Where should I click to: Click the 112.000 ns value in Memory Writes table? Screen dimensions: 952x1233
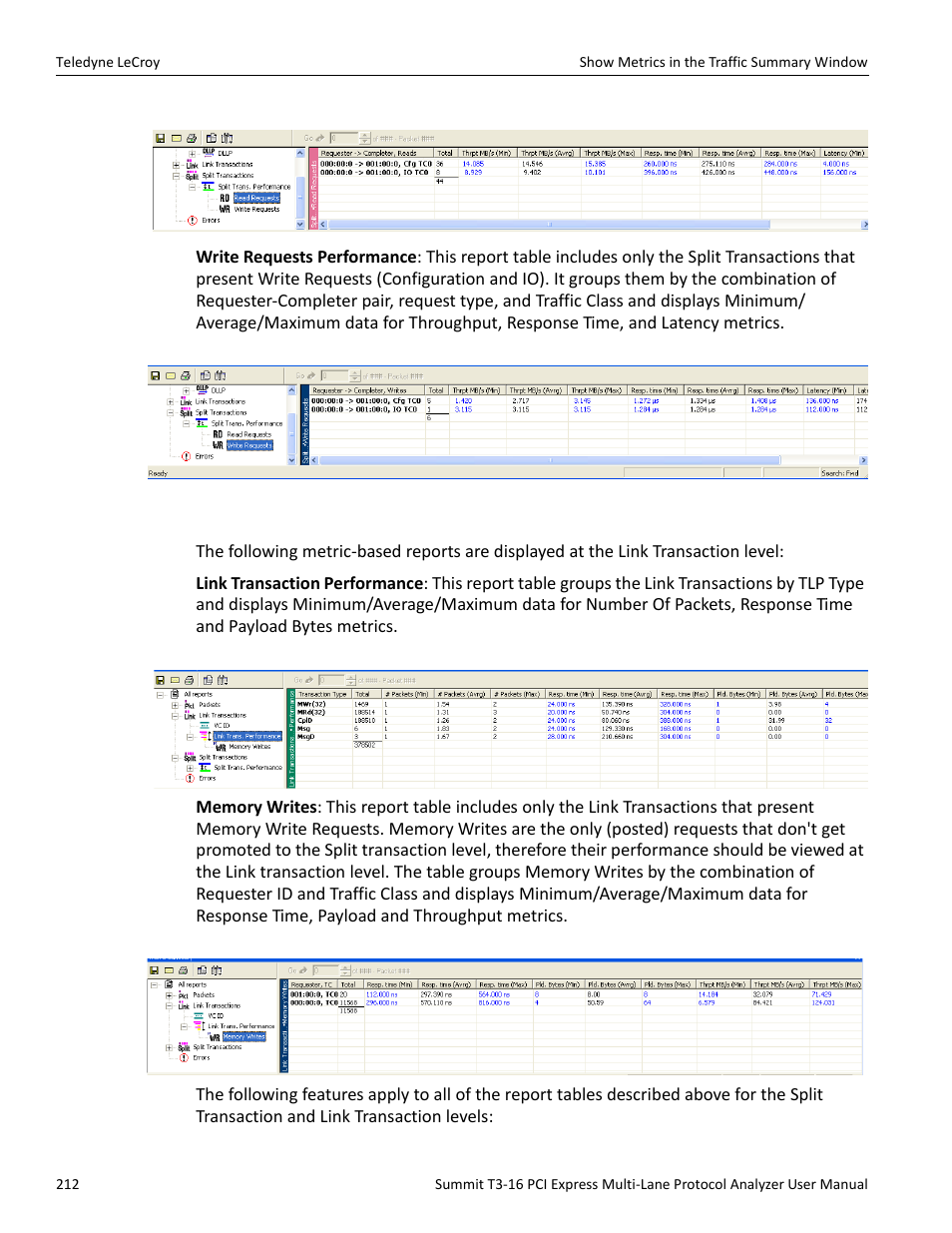pos(381,994)
